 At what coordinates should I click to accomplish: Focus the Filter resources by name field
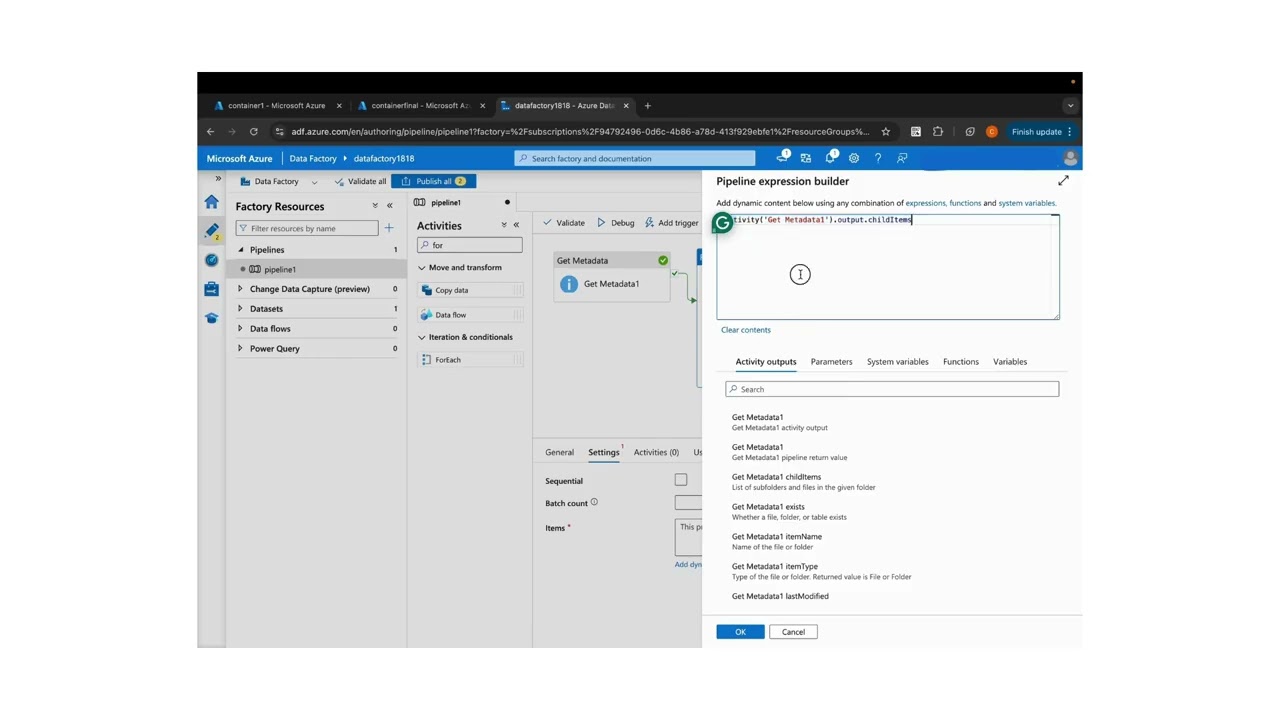click(x=307, y=228)
